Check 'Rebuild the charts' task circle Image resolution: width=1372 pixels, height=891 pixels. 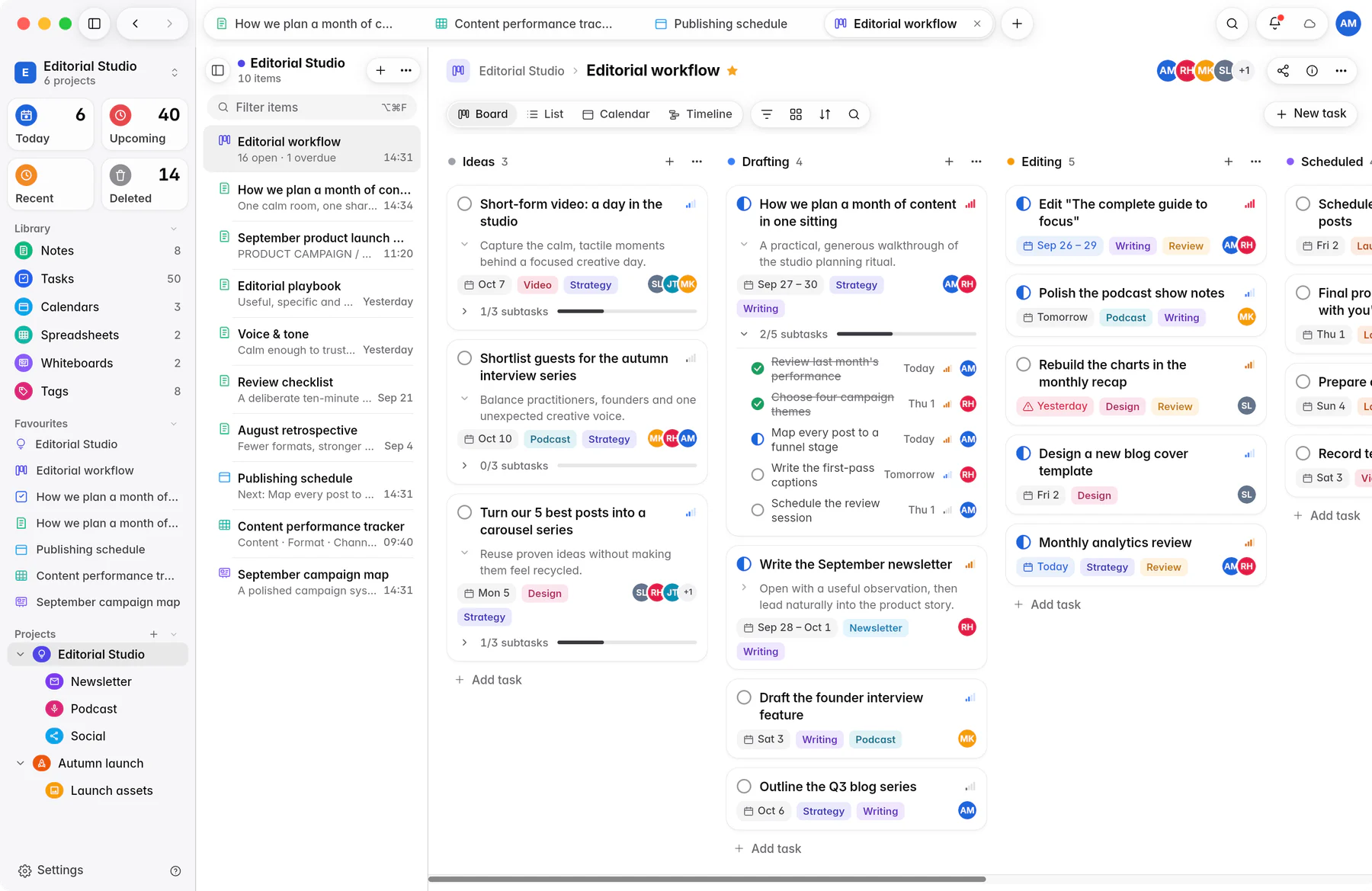click(1024, 365)
